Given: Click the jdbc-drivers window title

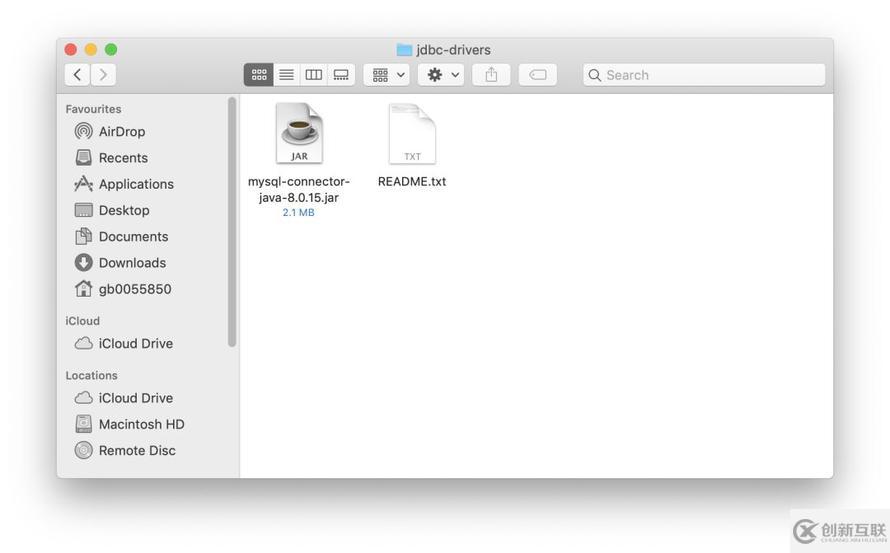Looking at the screenshot, I should point(454,50).
